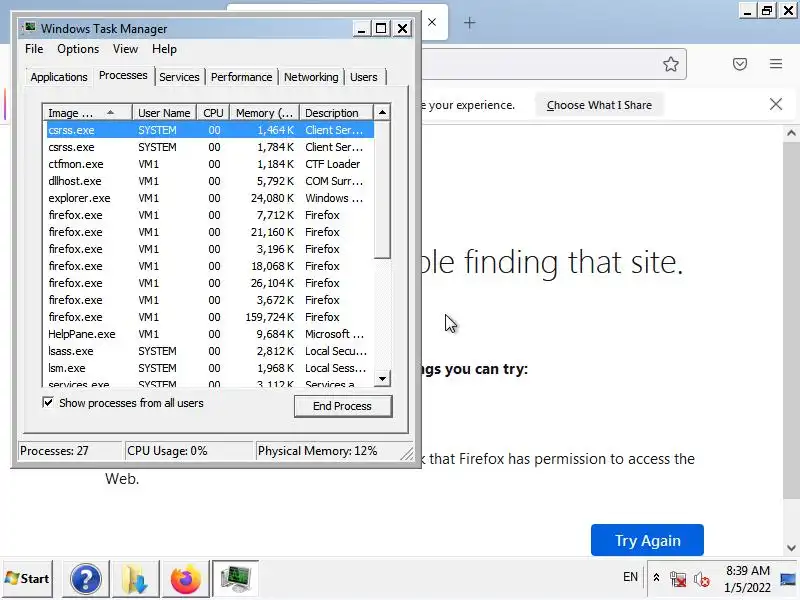
Task: Open the Start menu
Action: coord(28,579)
